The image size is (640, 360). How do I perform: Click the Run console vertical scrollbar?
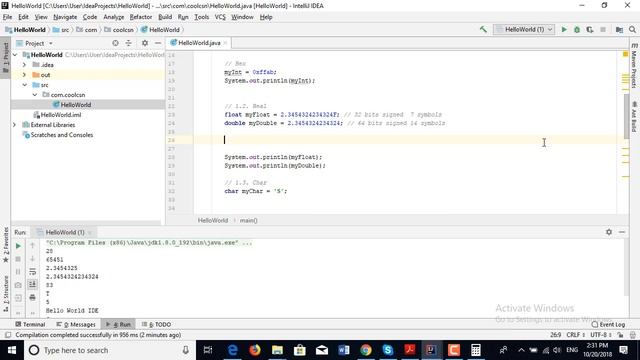[x=626, y=268]
